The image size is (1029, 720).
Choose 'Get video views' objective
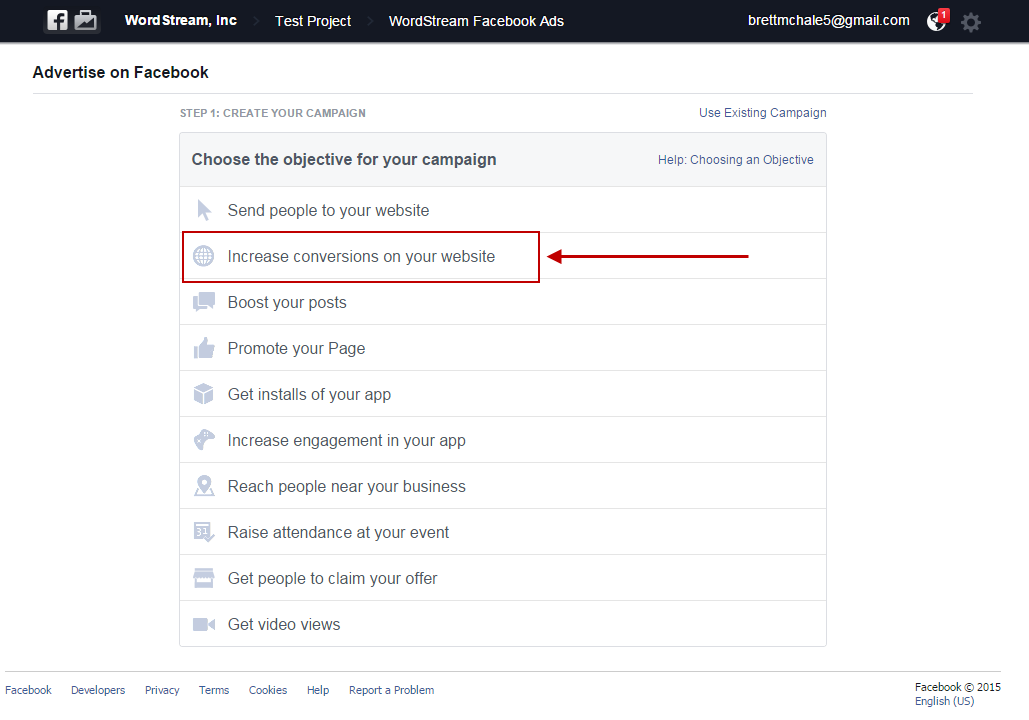click(x=503, y=624)
